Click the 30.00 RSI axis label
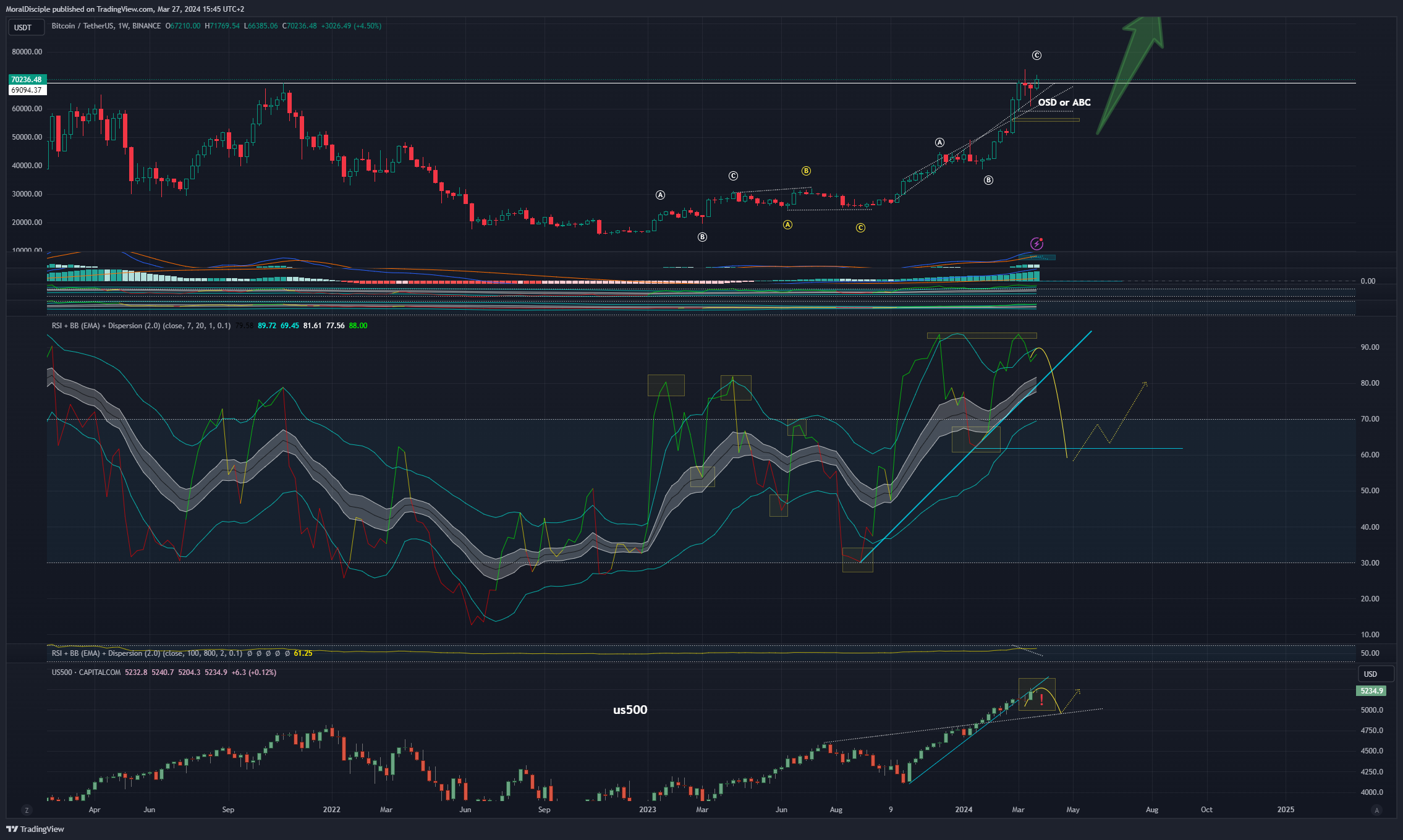 coord(1370,563)
